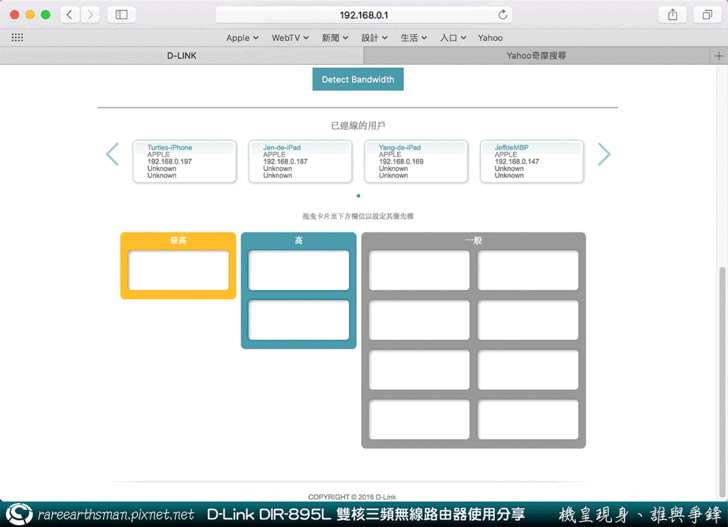The width and height of the screenshot is (728, 527).
Task: Open Top Sites grid icon
Action: coord(17,38)
